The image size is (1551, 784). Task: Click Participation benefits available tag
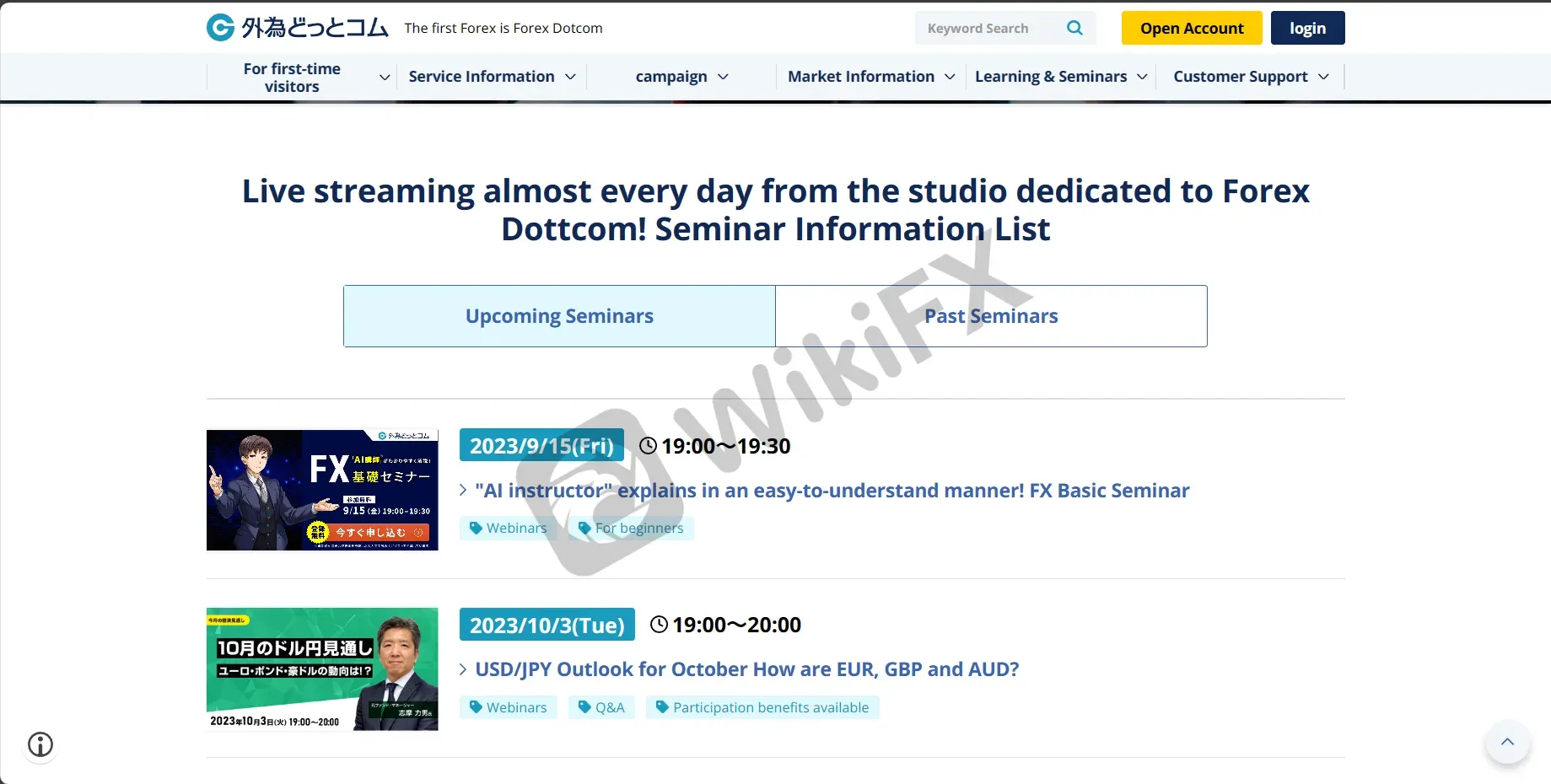(x=762, y=707)
